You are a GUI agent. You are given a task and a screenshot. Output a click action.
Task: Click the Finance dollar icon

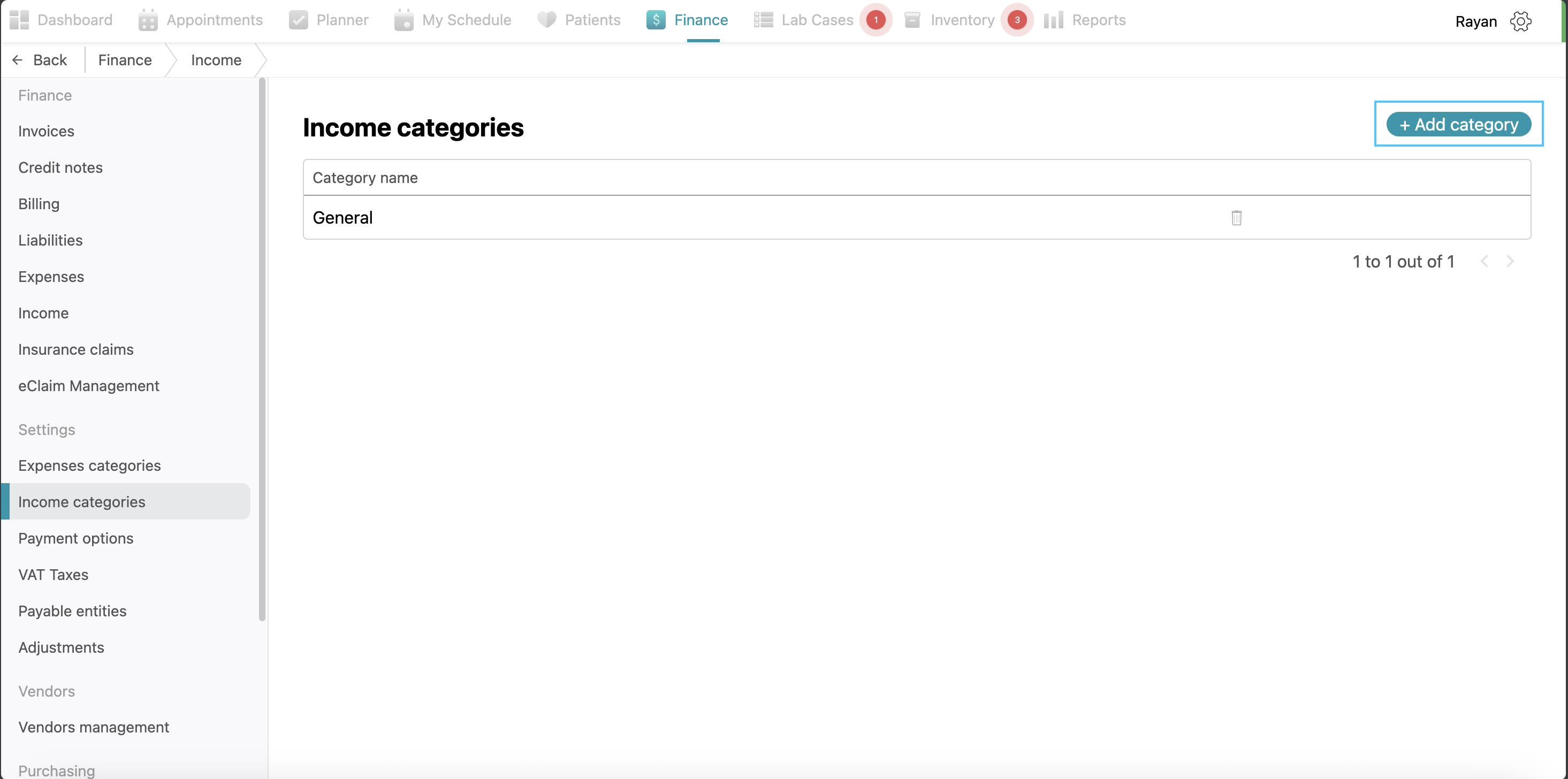pyautogui.click(x=656, y=20)
